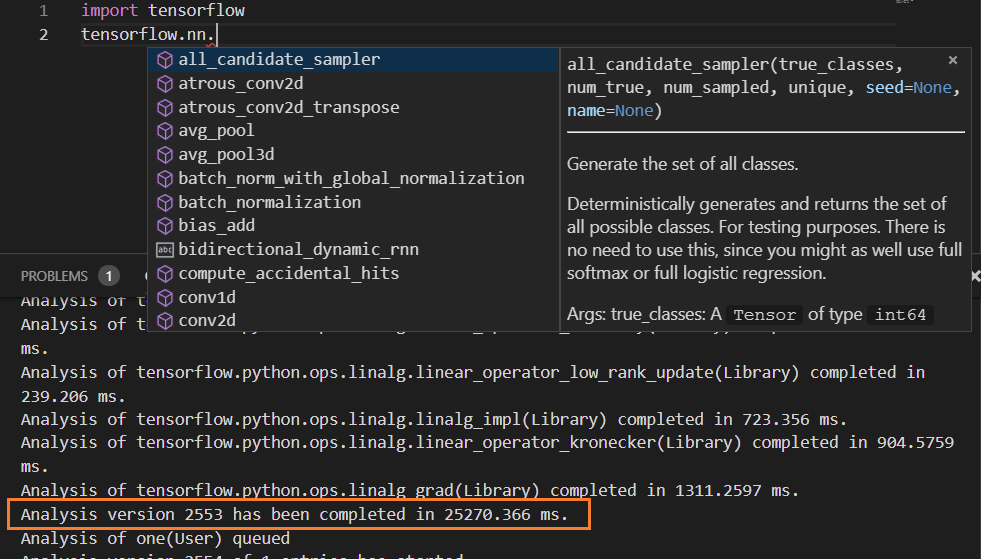This screenshot has width=981, height=559.
Task: Place cursor on import tensorflow line
Action: (x=163, y=11)
